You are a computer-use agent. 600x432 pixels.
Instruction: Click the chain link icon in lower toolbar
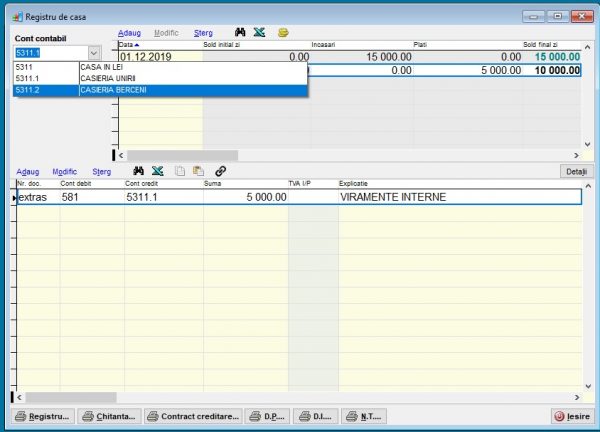[x=220, y=171]
